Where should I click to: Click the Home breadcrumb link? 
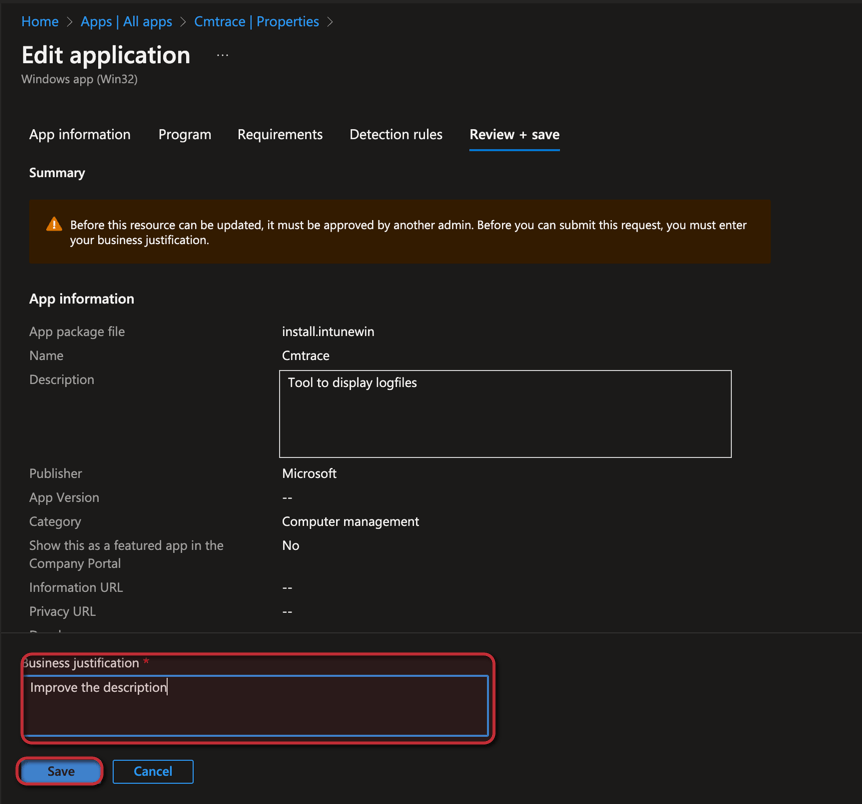(x=40, y=21)
